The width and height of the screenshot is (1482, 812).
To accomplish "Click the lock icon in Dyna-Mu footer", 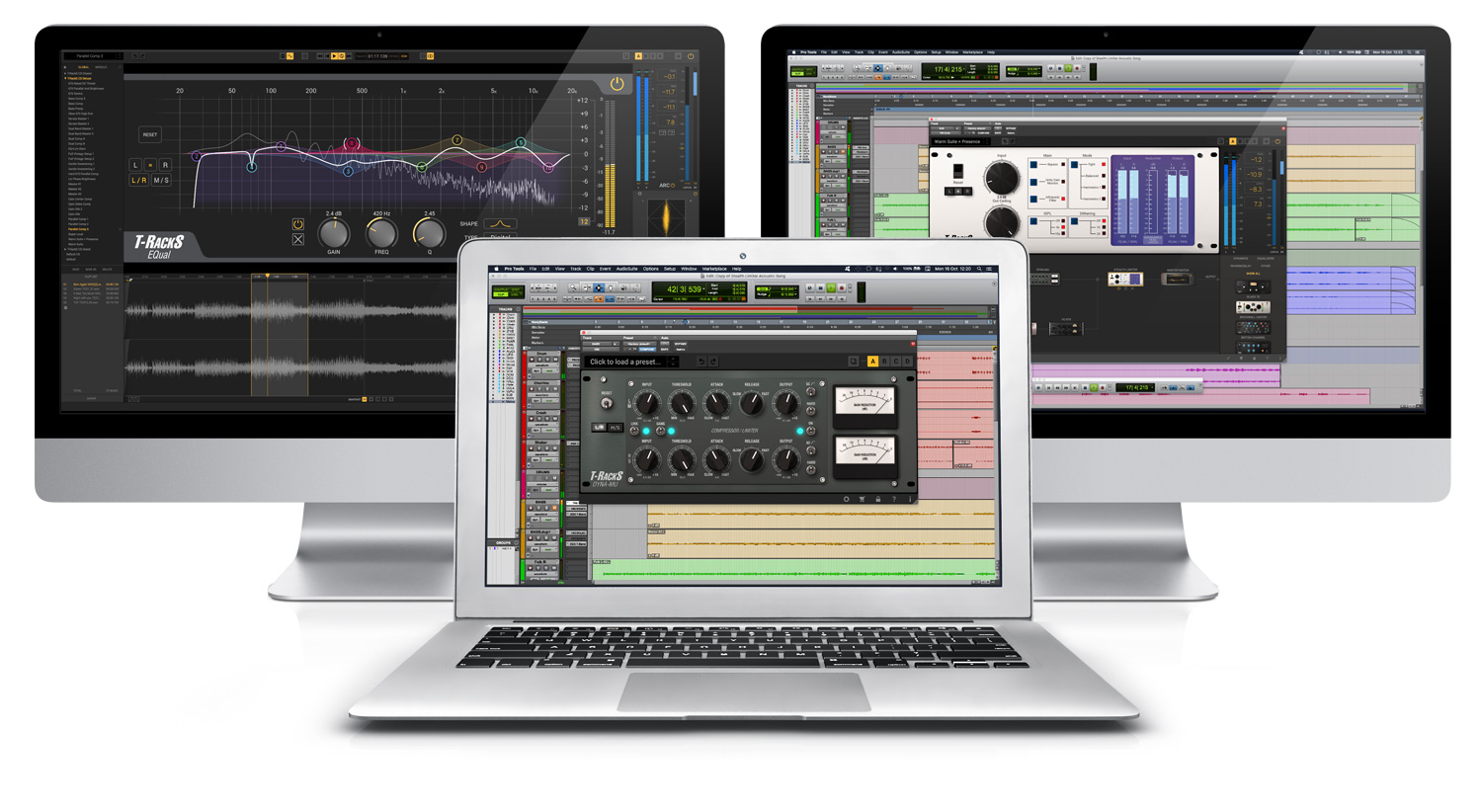I will [877, 499].
